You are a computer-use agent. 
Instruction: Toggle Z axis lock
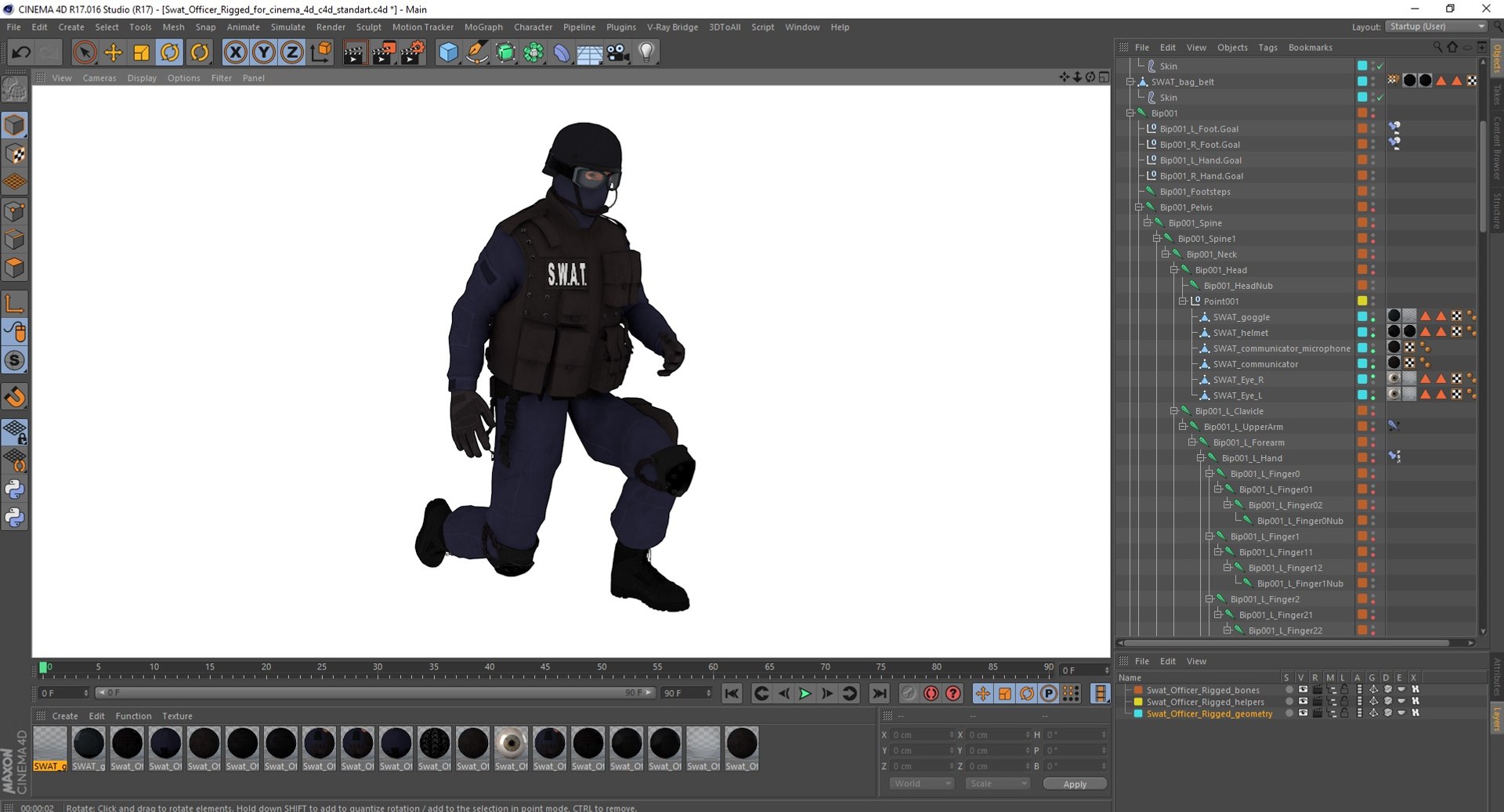[x=292, y=52]
